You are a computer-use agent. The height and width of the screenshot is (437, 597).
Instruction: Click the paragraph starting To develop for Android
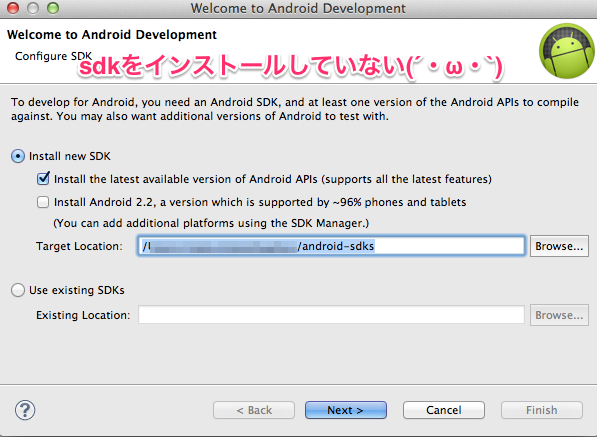coord(295,109)
